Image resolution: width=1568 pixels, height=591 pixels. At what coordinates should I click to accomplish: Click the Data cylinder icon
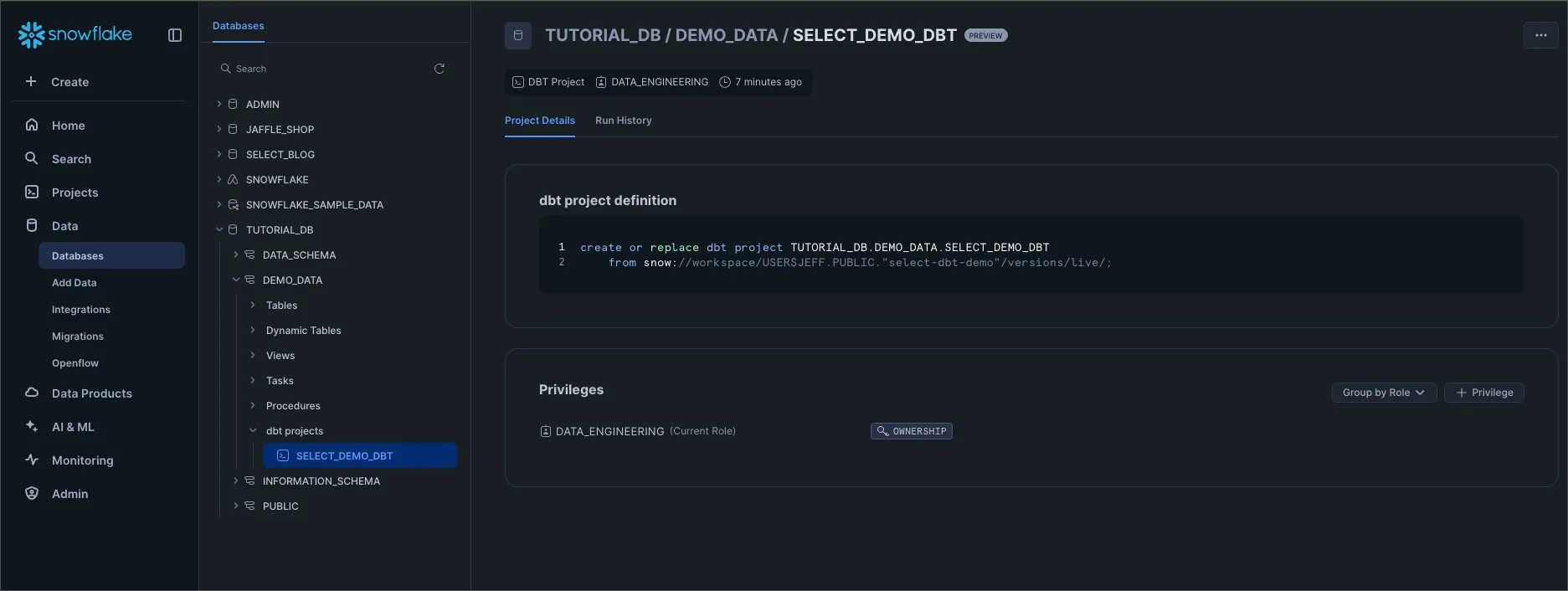32,225
